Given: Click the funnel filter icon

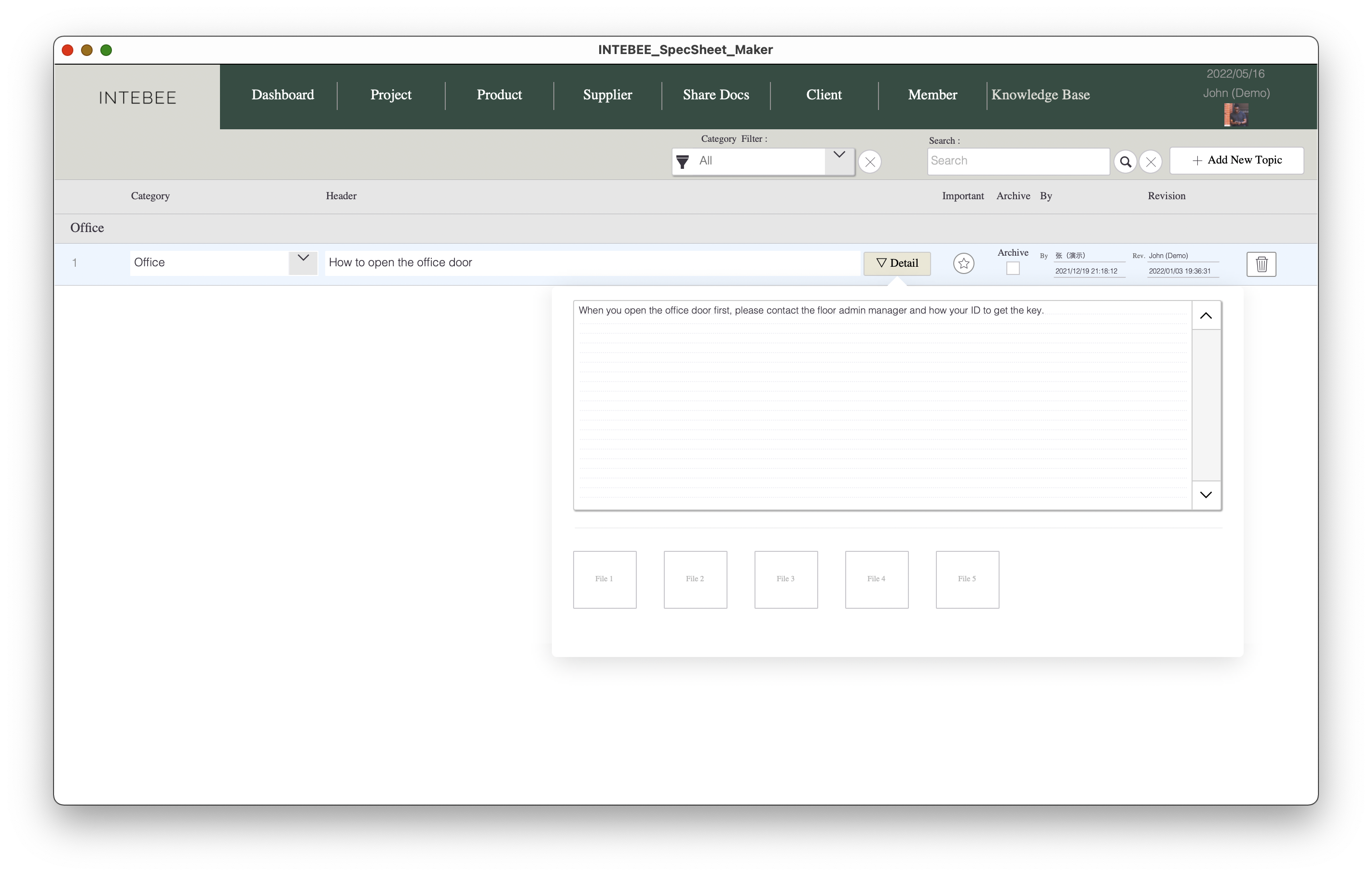Looking at the screenshot, I should click(x=683, y=162).
